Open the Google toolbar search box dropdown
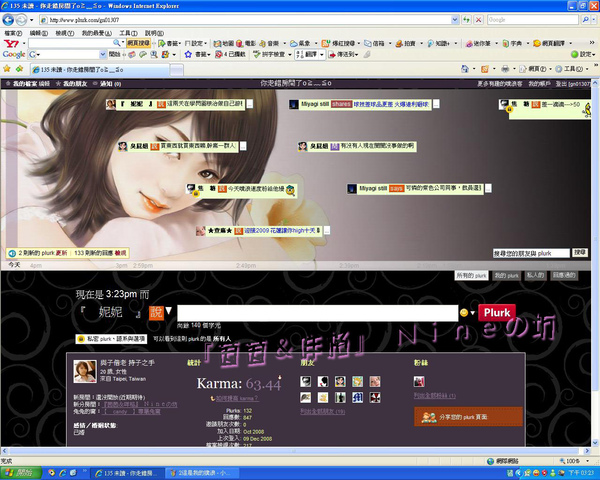Screen dimensions: 600x480 [103, 55]
